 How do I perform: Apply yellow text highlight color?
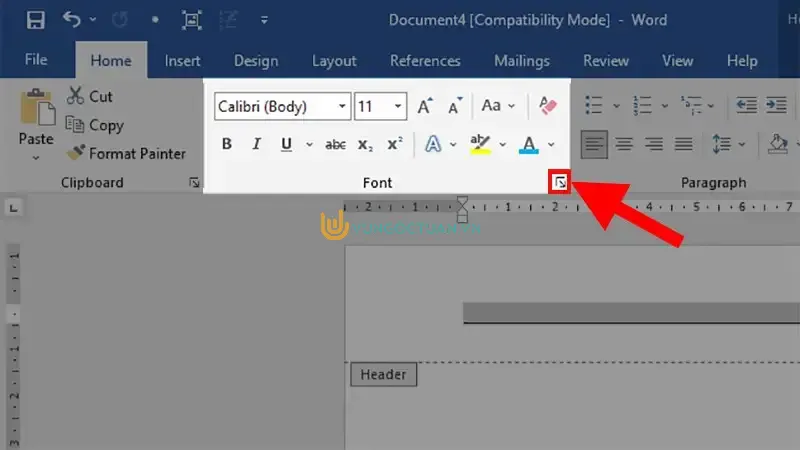click(x=480, y=144)
